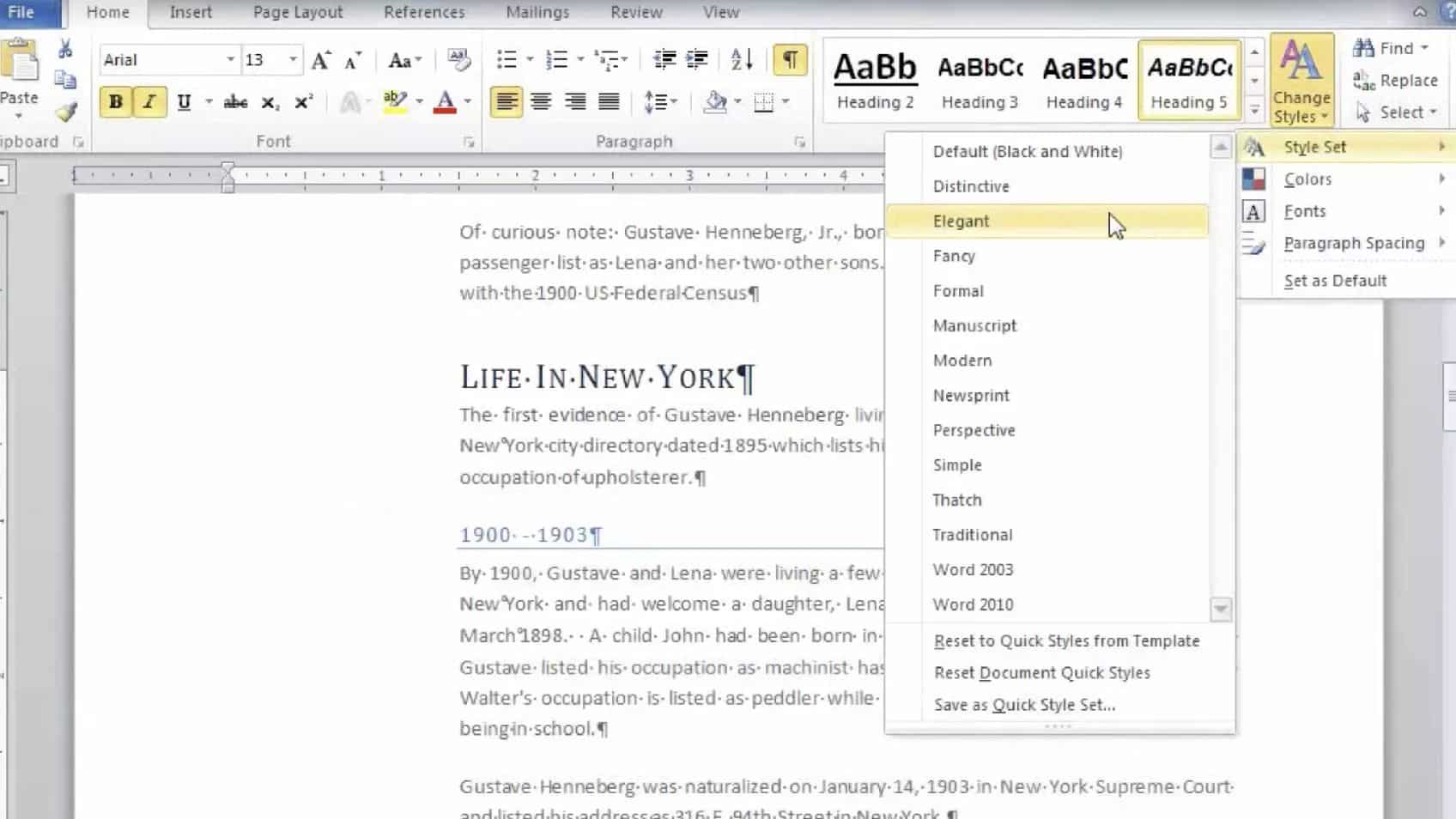The height and width of the screenshot is (819, 1456).
Task: Choose Save as Quick Style Set
Action: coord(1024,704)
